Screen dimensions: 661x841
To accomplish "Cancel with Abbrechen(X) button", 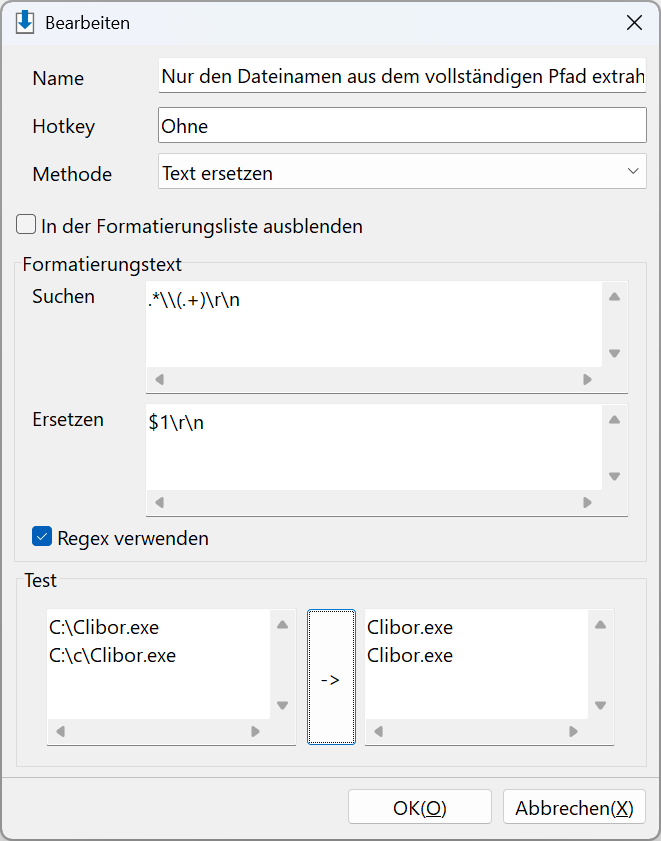I will pyautogui.click(x=574, y=807).
